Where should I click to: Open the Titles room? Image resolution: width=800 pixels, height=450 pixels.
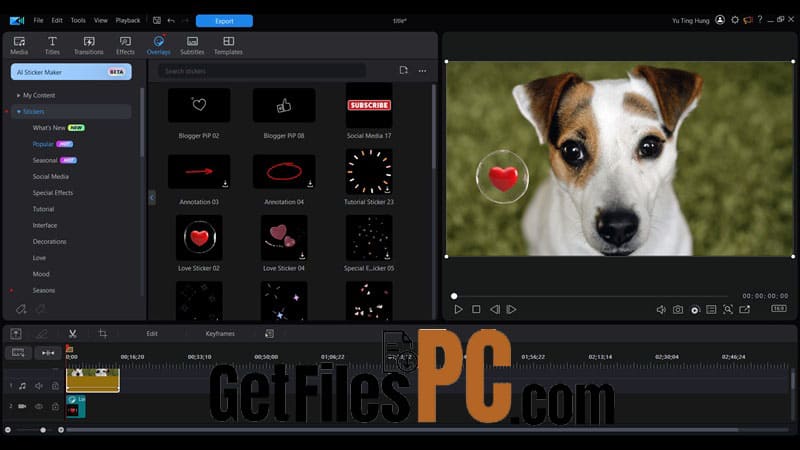(x=52, y=45)
